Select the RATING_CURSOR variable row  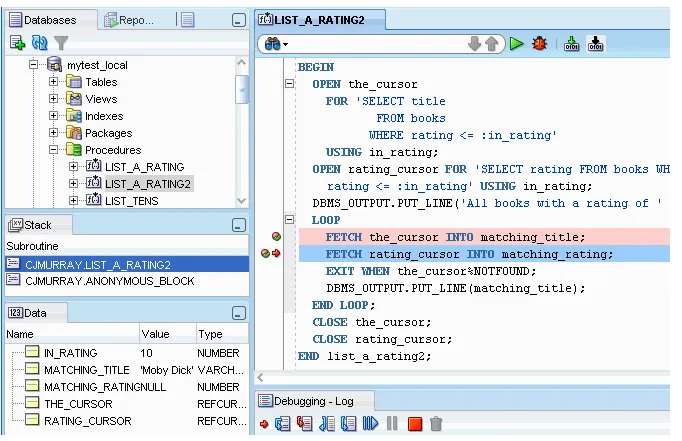click(x=127, y=421)
